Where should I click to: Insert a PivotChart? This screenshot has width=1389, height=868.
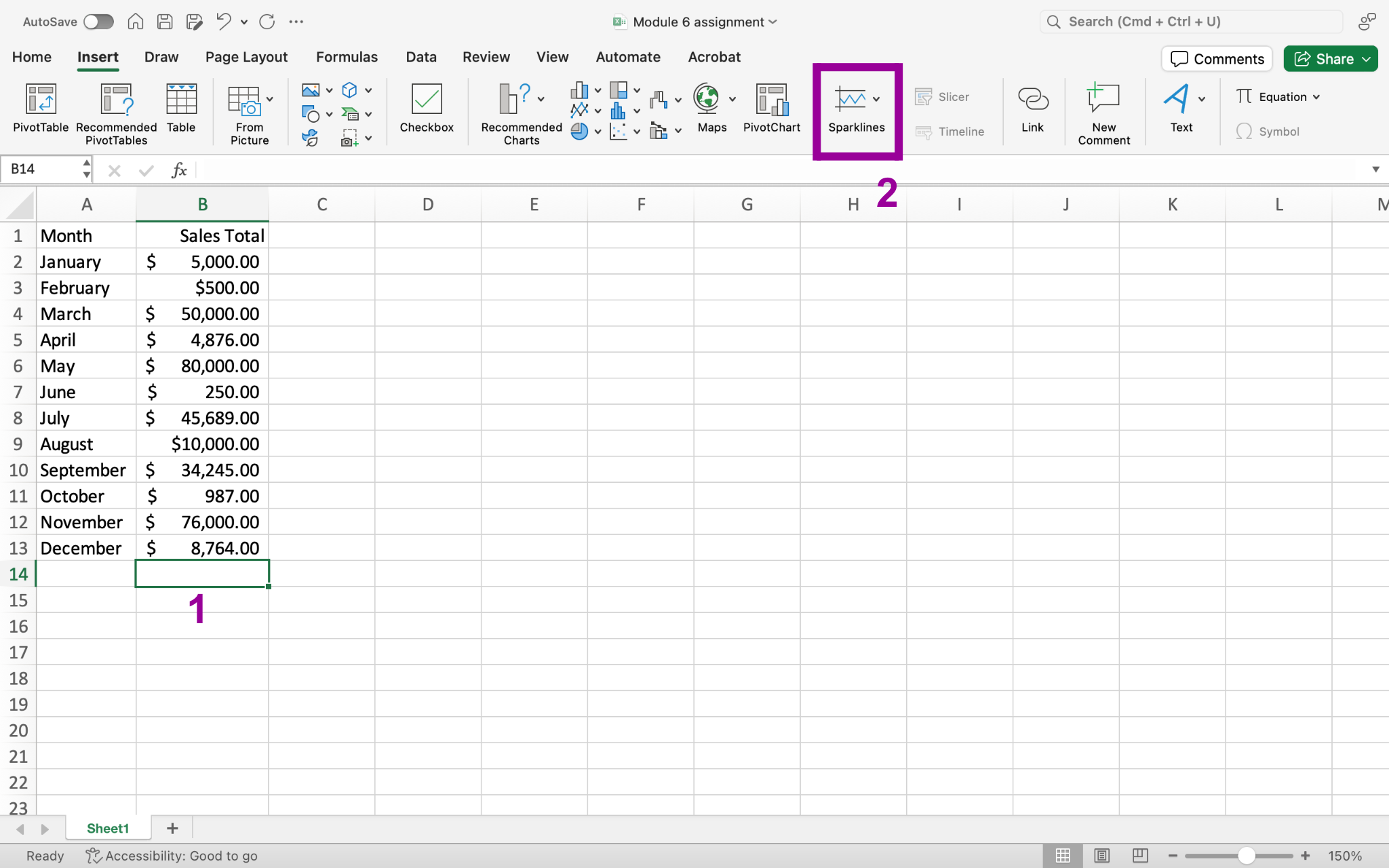[x=772, y=108]
